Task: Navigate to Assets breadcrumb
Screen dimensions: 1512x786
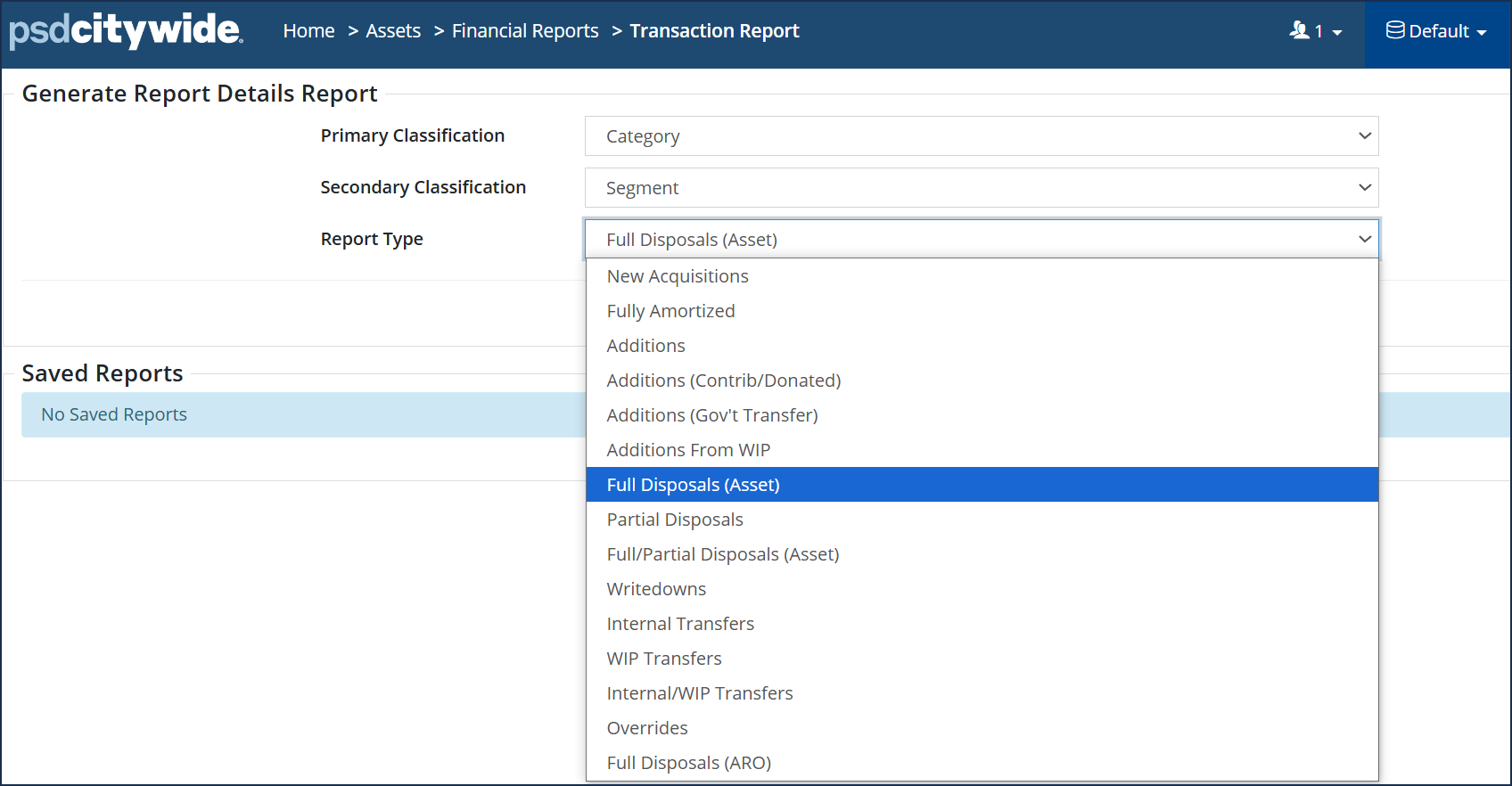Action: point(393,31)
